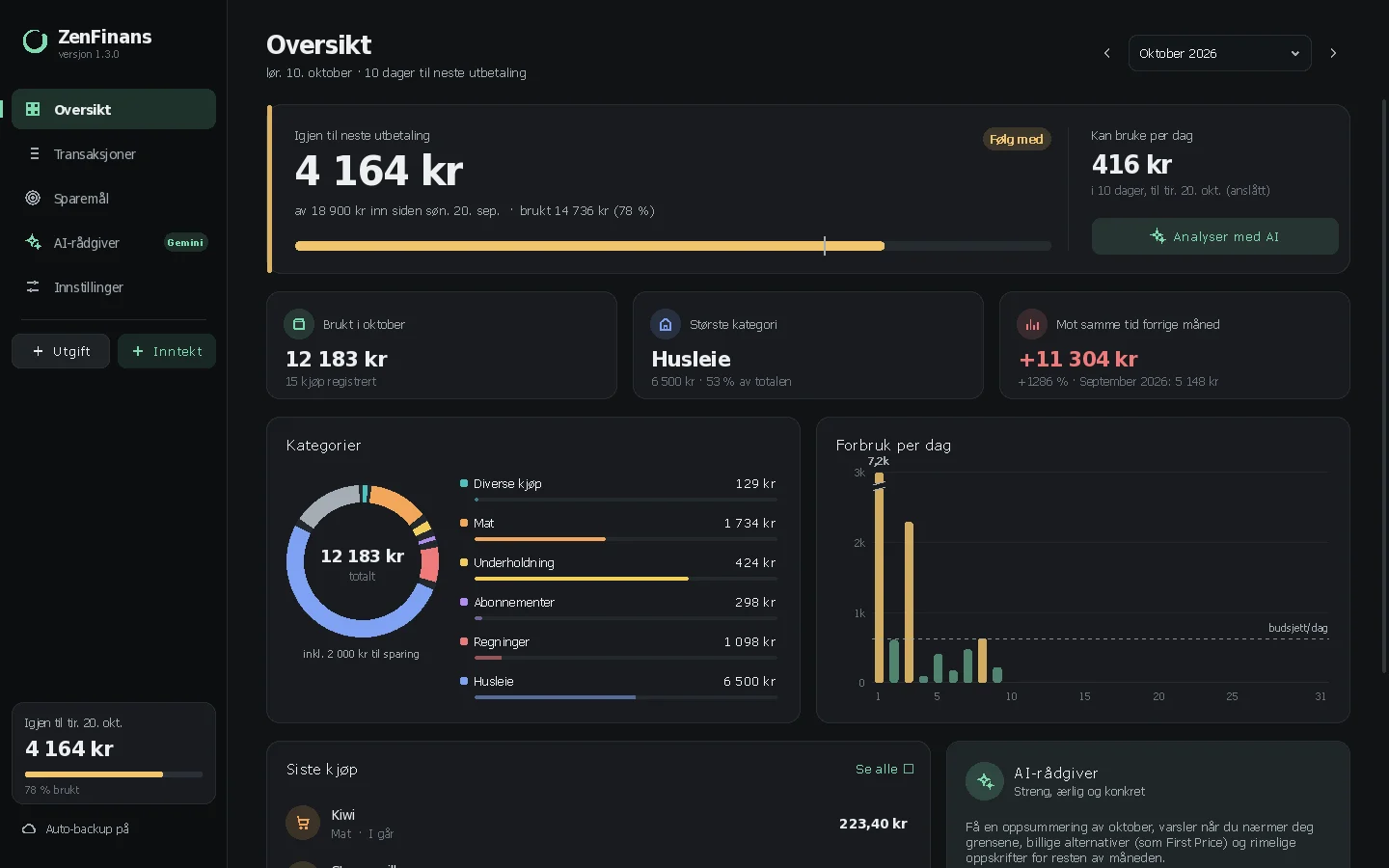
Task: Open the Oktober 2026 month dropdown
Action: coord(1220,53)
